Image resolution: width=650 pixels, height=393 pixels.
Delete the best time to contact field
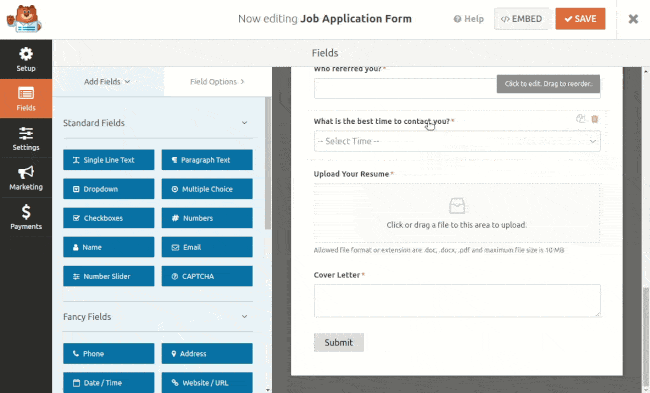[594, 119]
